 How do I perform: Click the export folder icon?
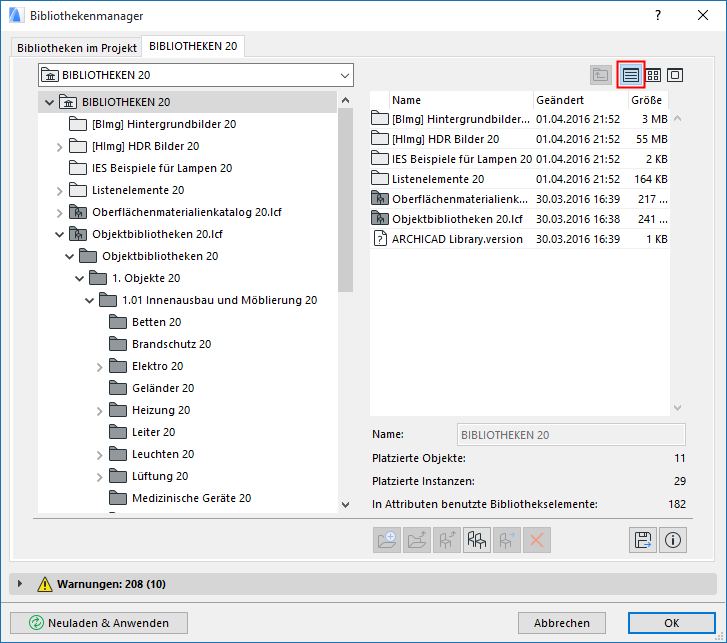417,540
